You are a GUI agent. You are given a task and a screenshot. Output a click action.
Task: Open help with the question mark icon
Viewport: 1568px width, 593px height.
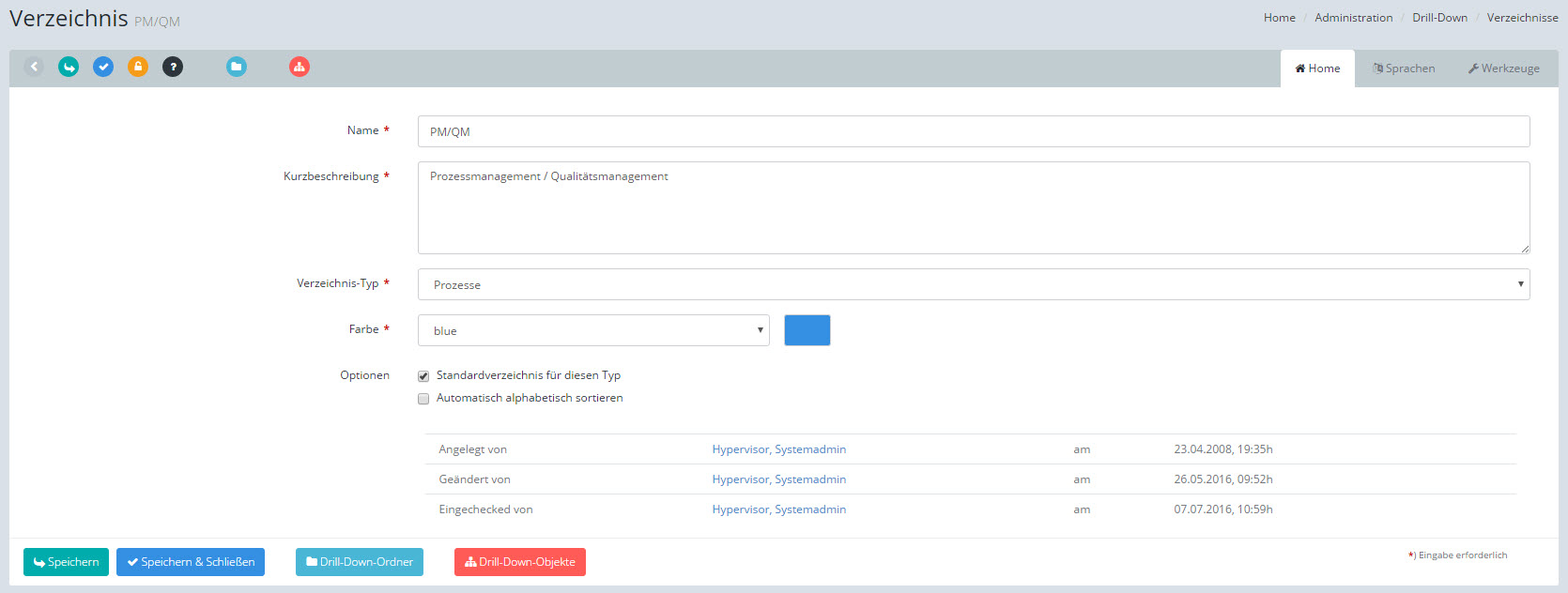173,67
